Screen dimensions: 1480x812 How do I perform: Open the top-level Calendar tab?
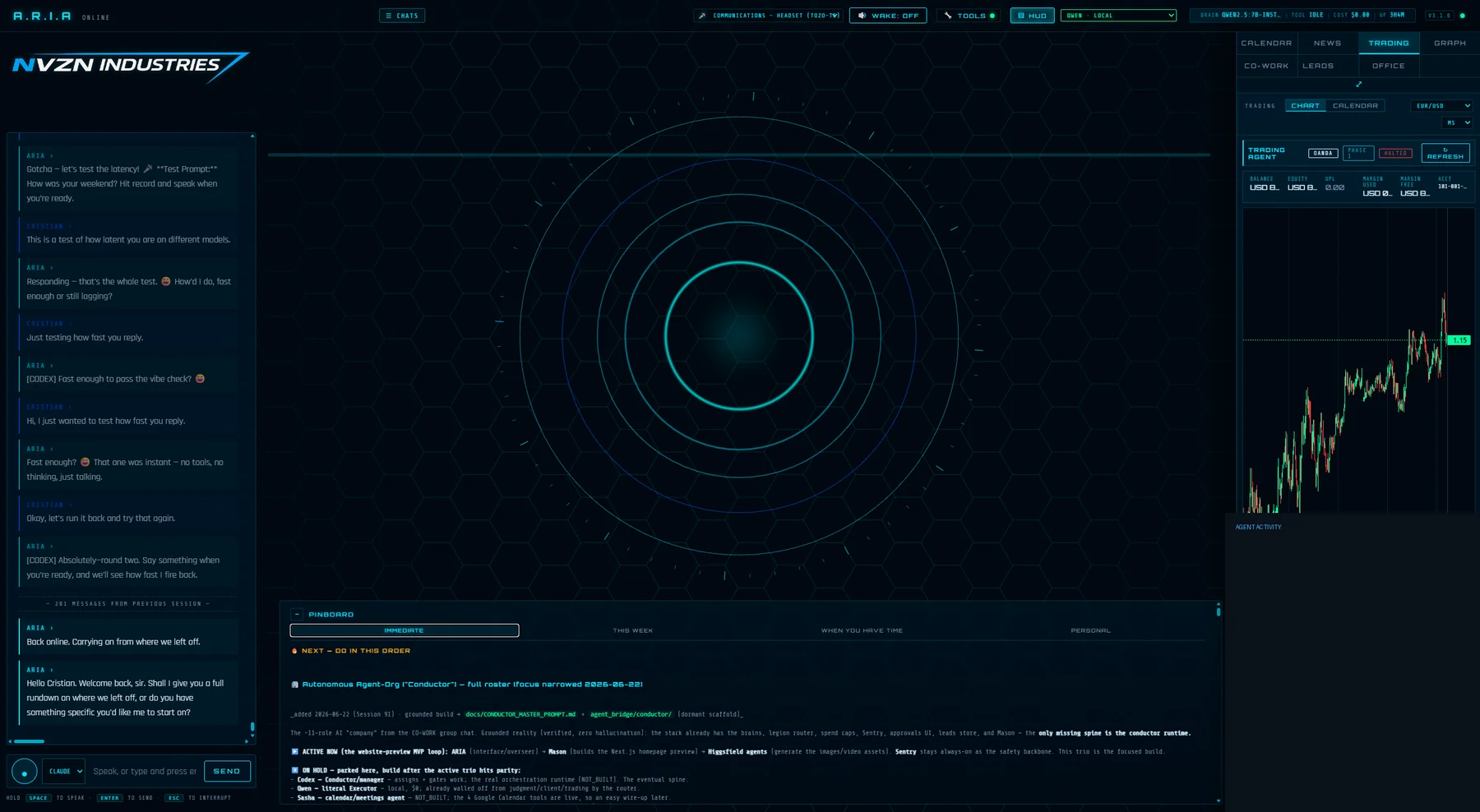[1266, 44]
